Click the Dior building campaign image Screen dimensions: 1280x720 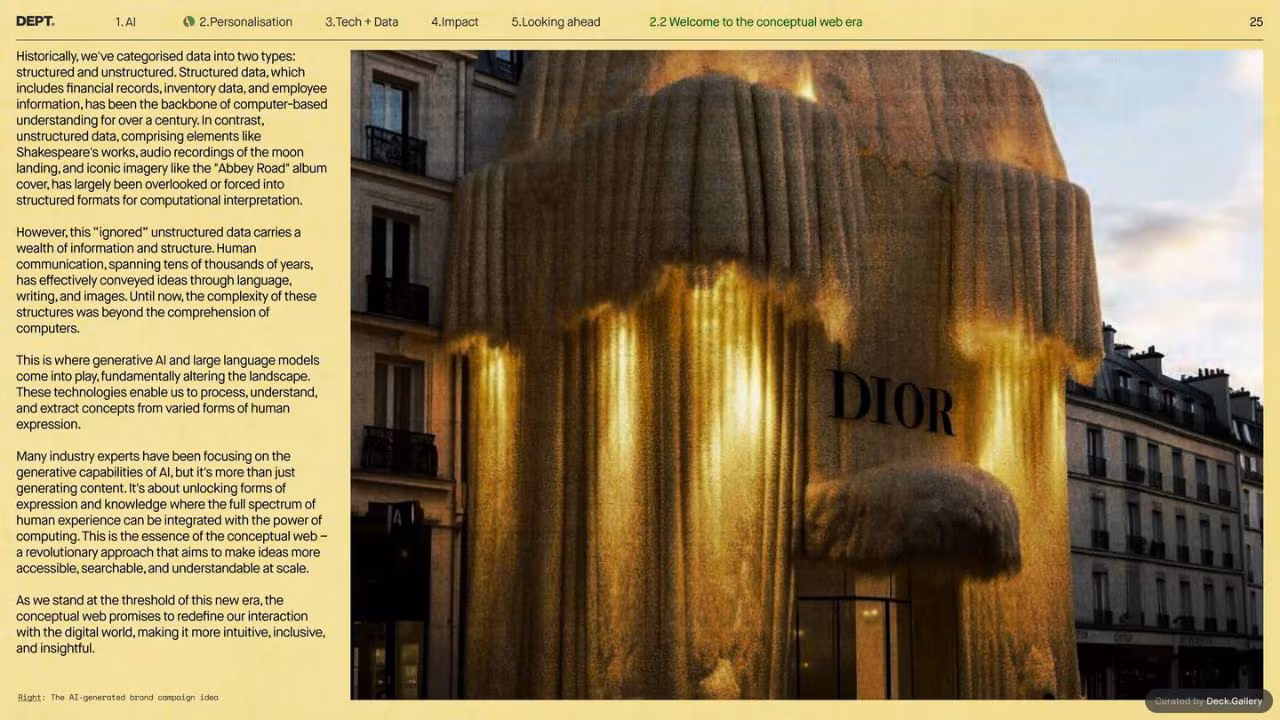(806, 375)
